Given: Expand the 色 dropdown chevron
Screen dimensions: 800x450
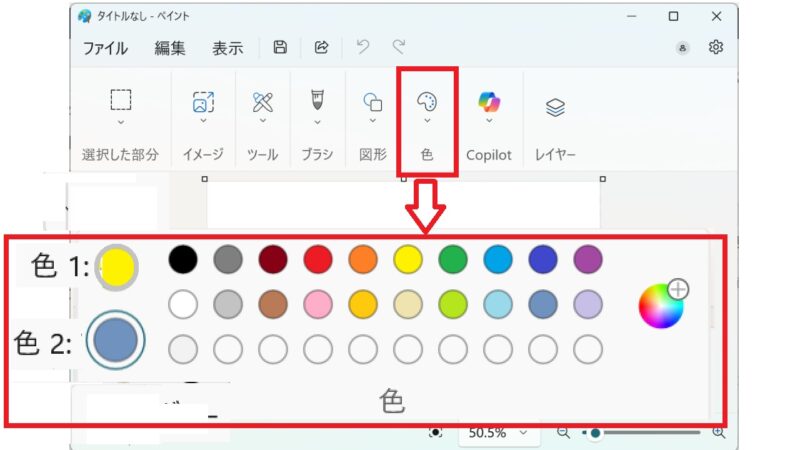Looking at the screenshot, I should 427,121.
